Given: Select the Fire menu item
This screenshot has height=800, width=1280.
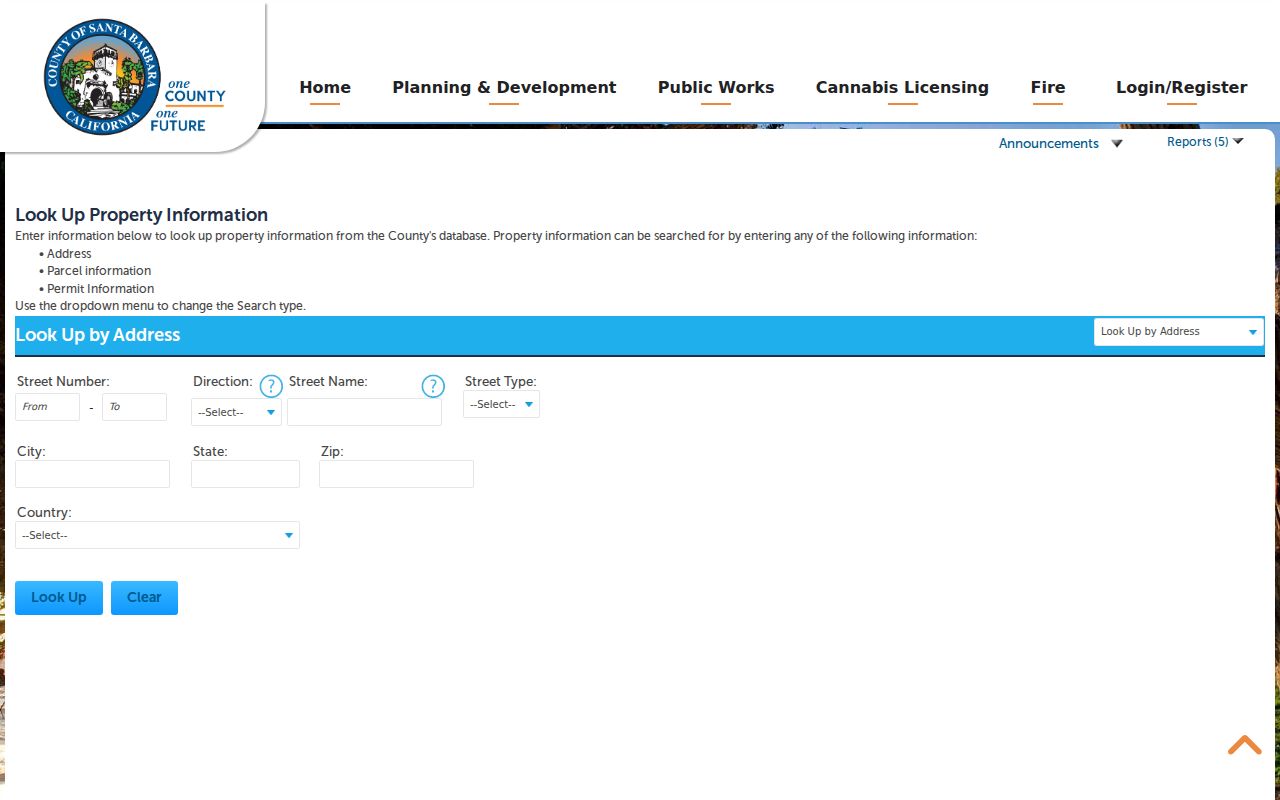Looking at the screenshot, I should pyautogui.click(x=1048, y=88).
